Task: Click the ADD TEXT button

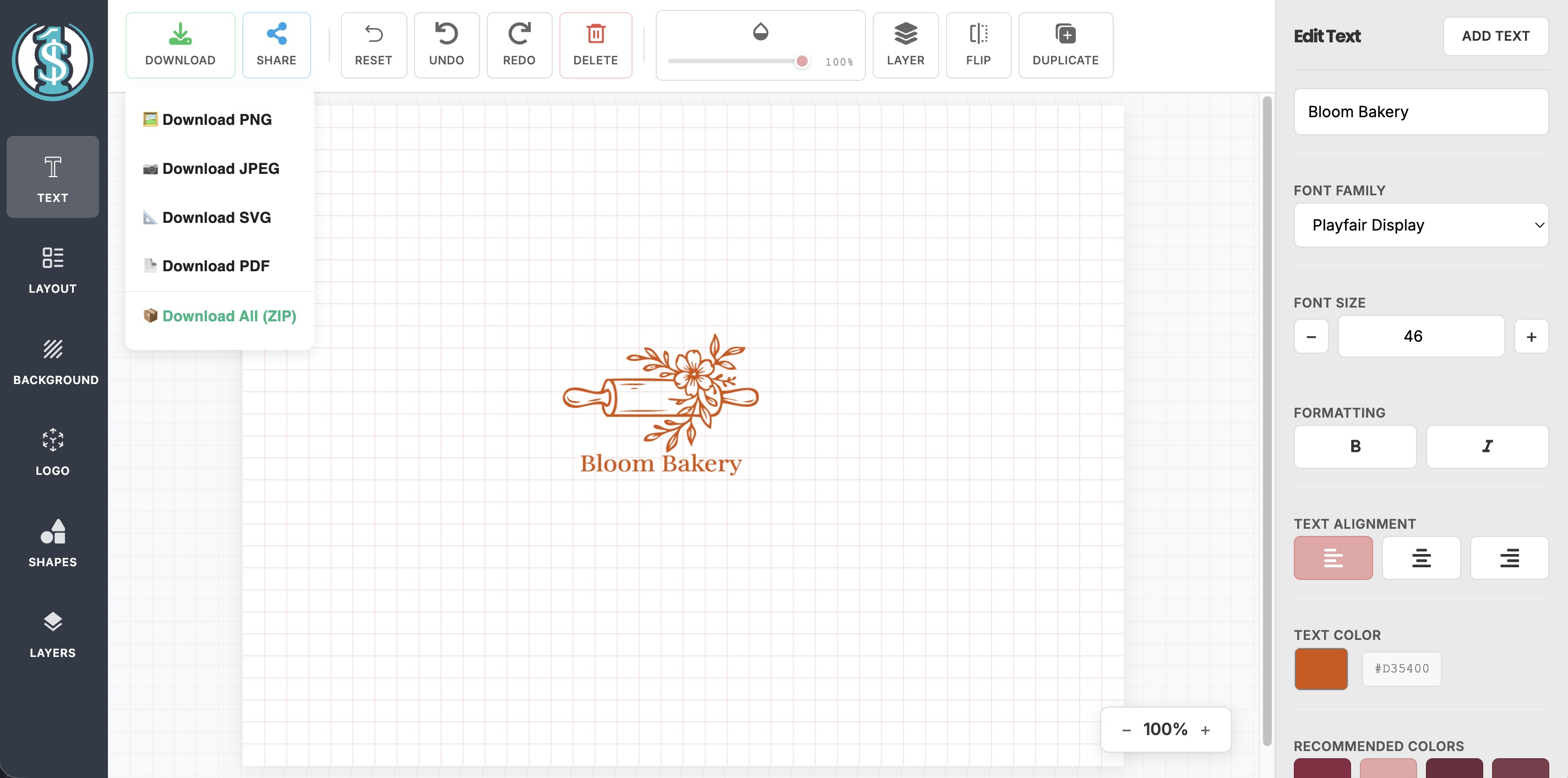Action: pyautogui.click(x=1495, y=36)
